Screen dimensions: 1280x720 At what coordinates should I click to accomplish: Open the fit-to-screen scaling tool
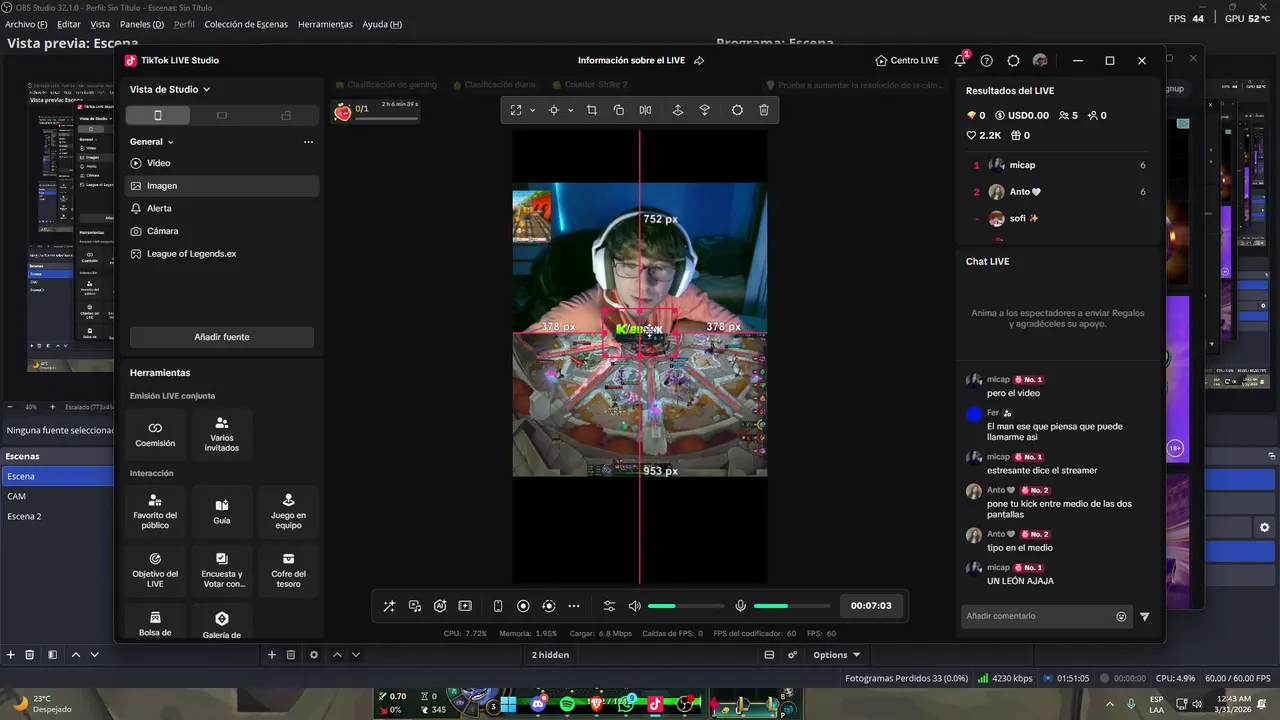[516, 110]
